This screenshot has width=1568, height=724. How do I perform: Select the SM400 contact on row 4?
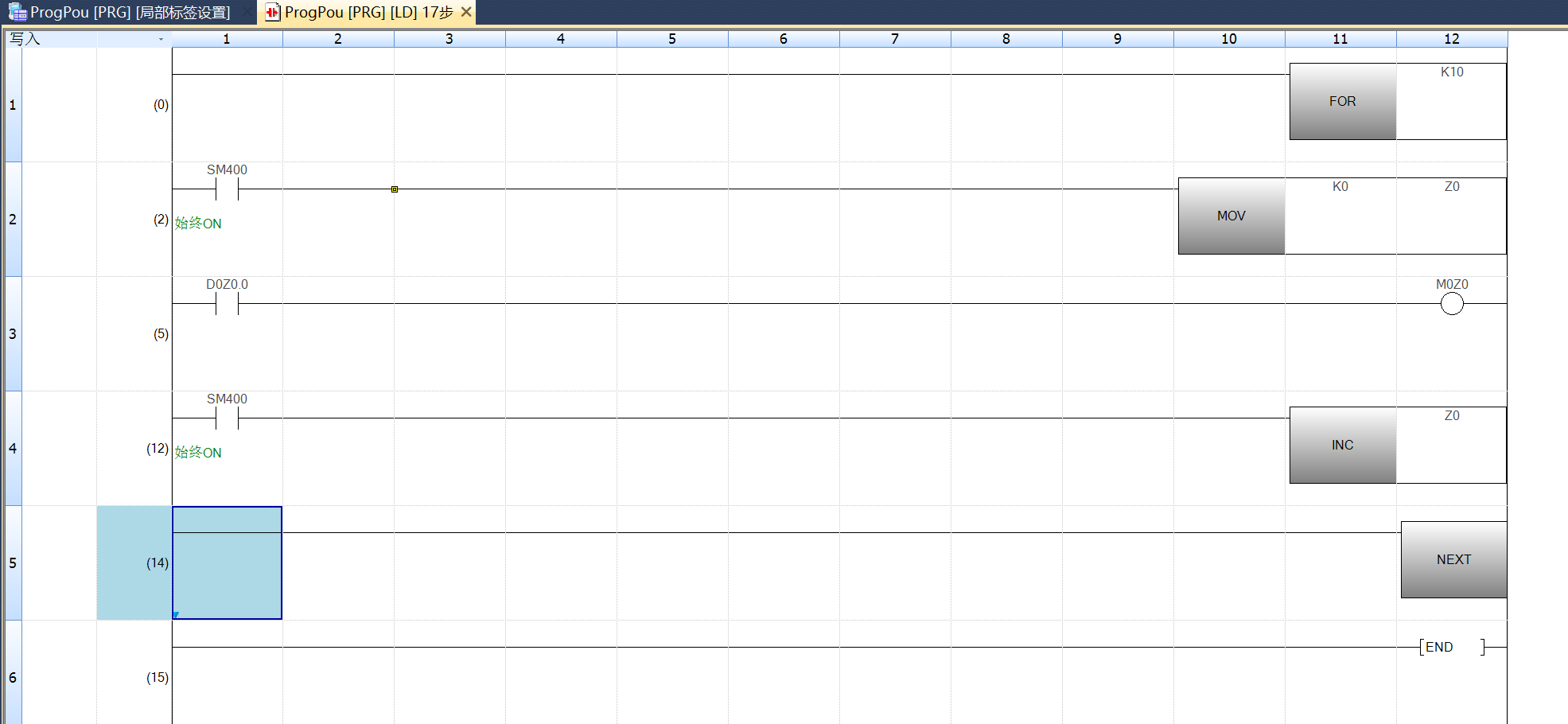227,418
